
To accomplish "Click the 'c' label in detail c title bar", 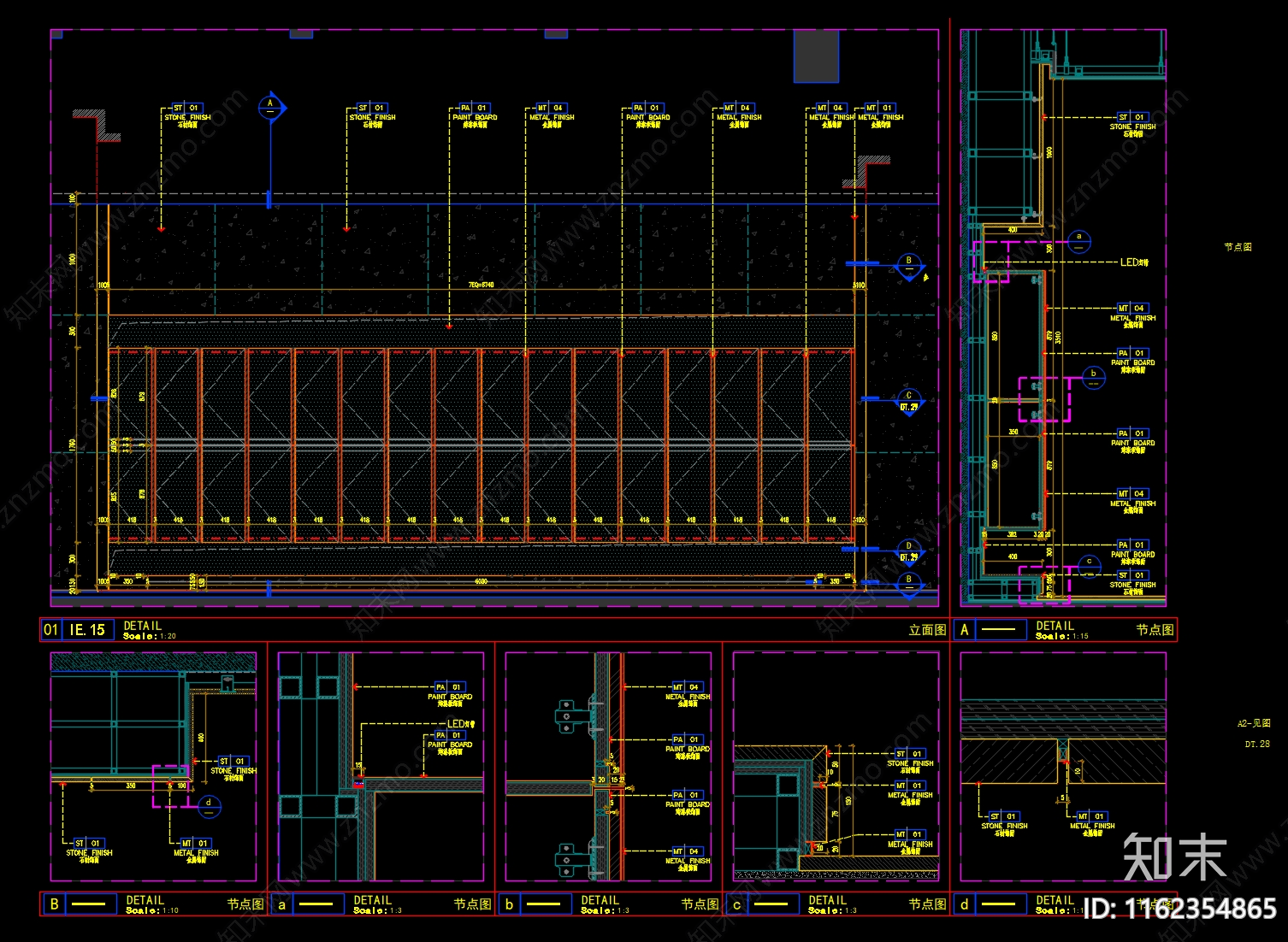I will pyautogui.click(x=737, y=904).
